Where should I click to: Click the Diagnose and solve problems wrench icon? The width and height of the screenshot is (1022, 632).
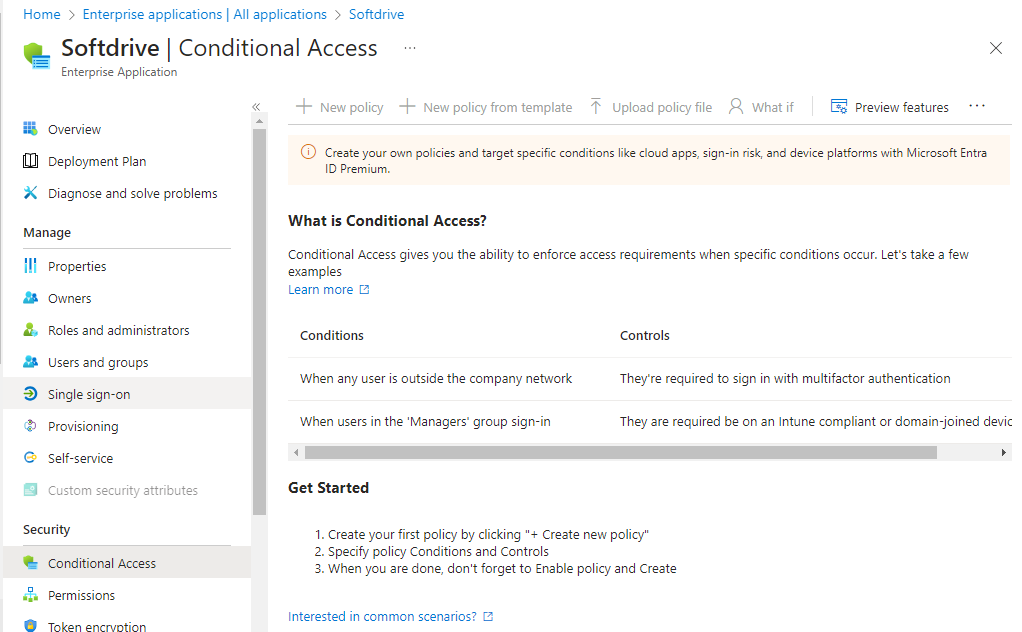[x=30, y=192]
